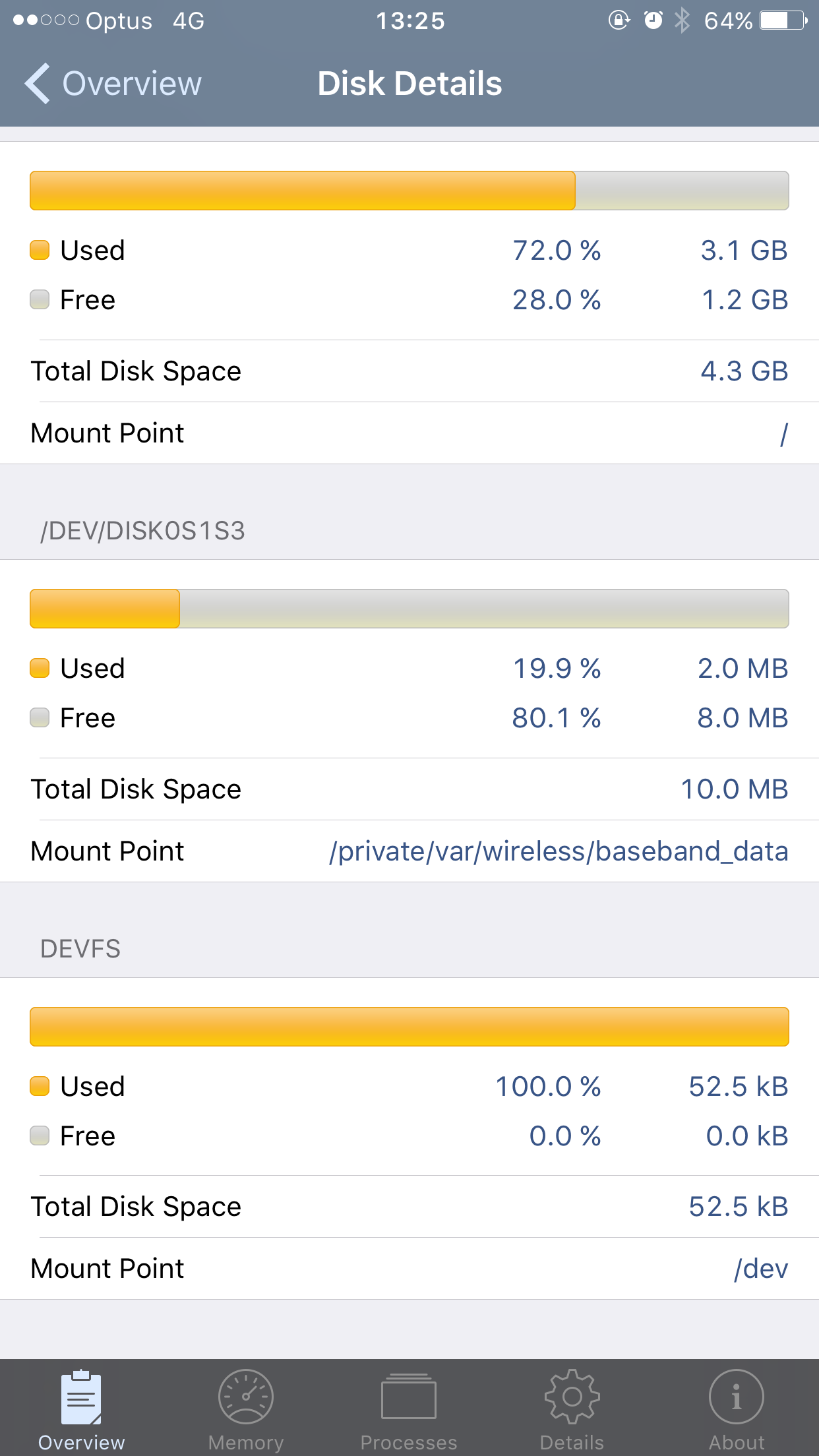This screenshot has width=819, height=1456.
Task: Select the /dev mount point value
Action: (x=761, y=1269)
